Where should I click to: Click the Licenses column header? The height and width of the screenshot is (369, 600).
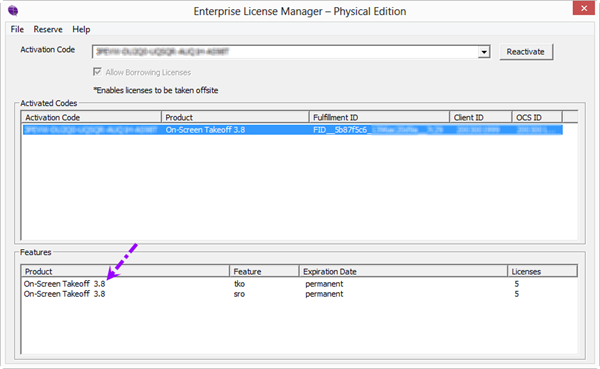coord(542,271)
